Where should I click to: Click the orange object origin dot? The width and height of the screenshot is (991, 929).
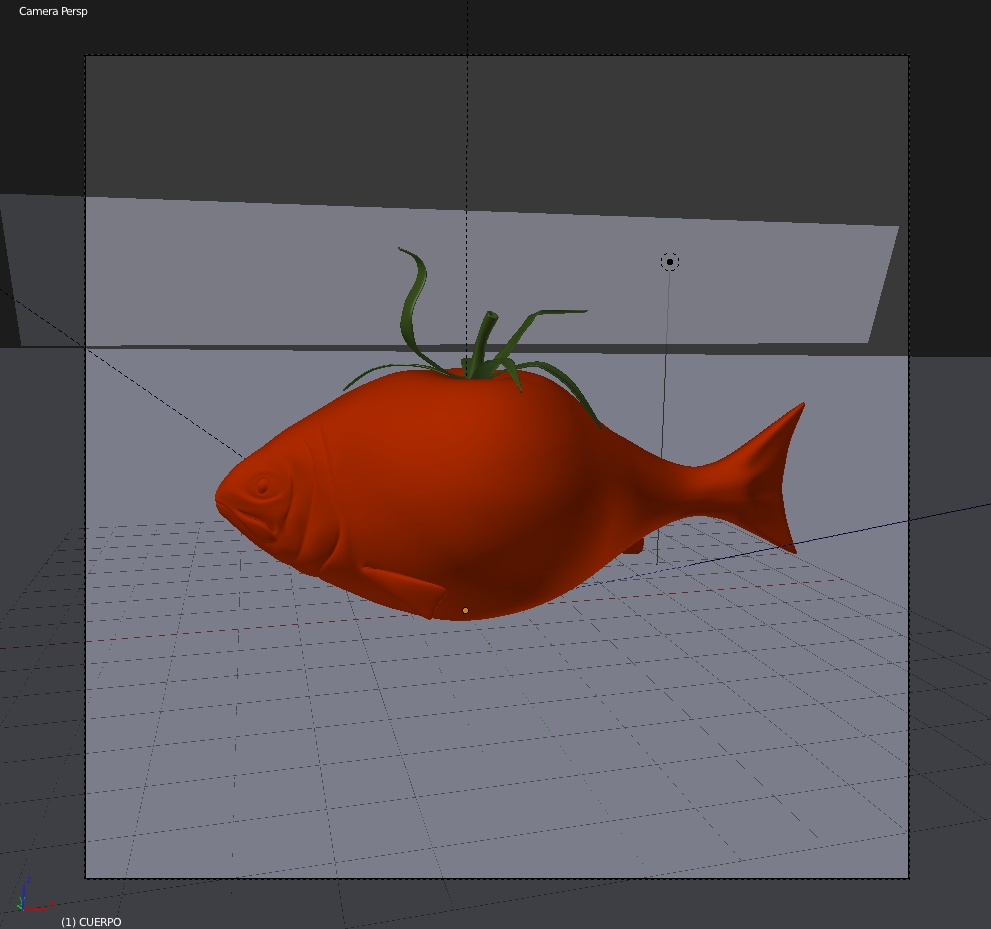[x=466, y=610]
